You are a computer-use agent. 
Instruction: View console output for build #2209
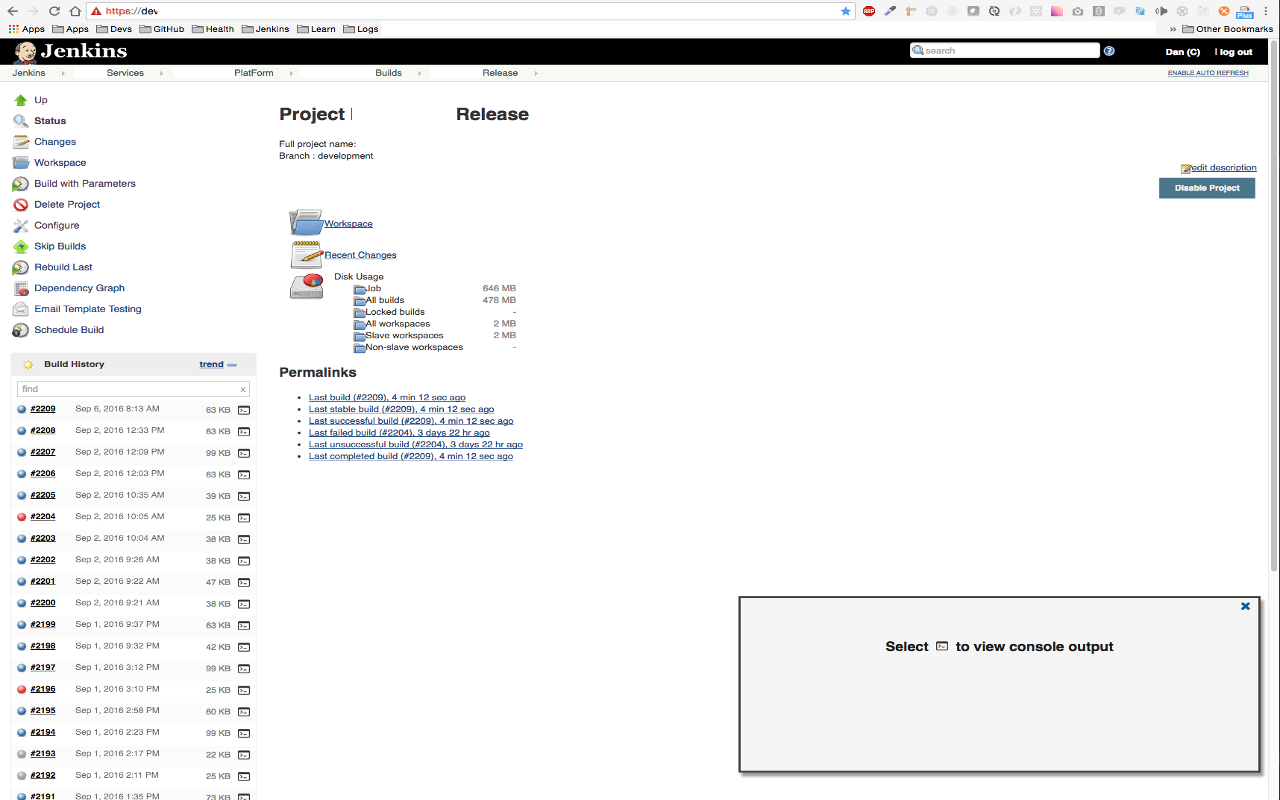click(243, 410)
